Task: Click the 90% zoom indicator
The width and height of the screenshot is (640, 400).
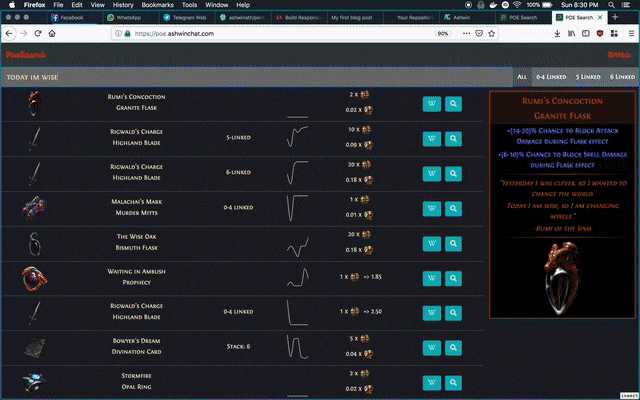Action: pyautogui.click(x=443, y=33)
